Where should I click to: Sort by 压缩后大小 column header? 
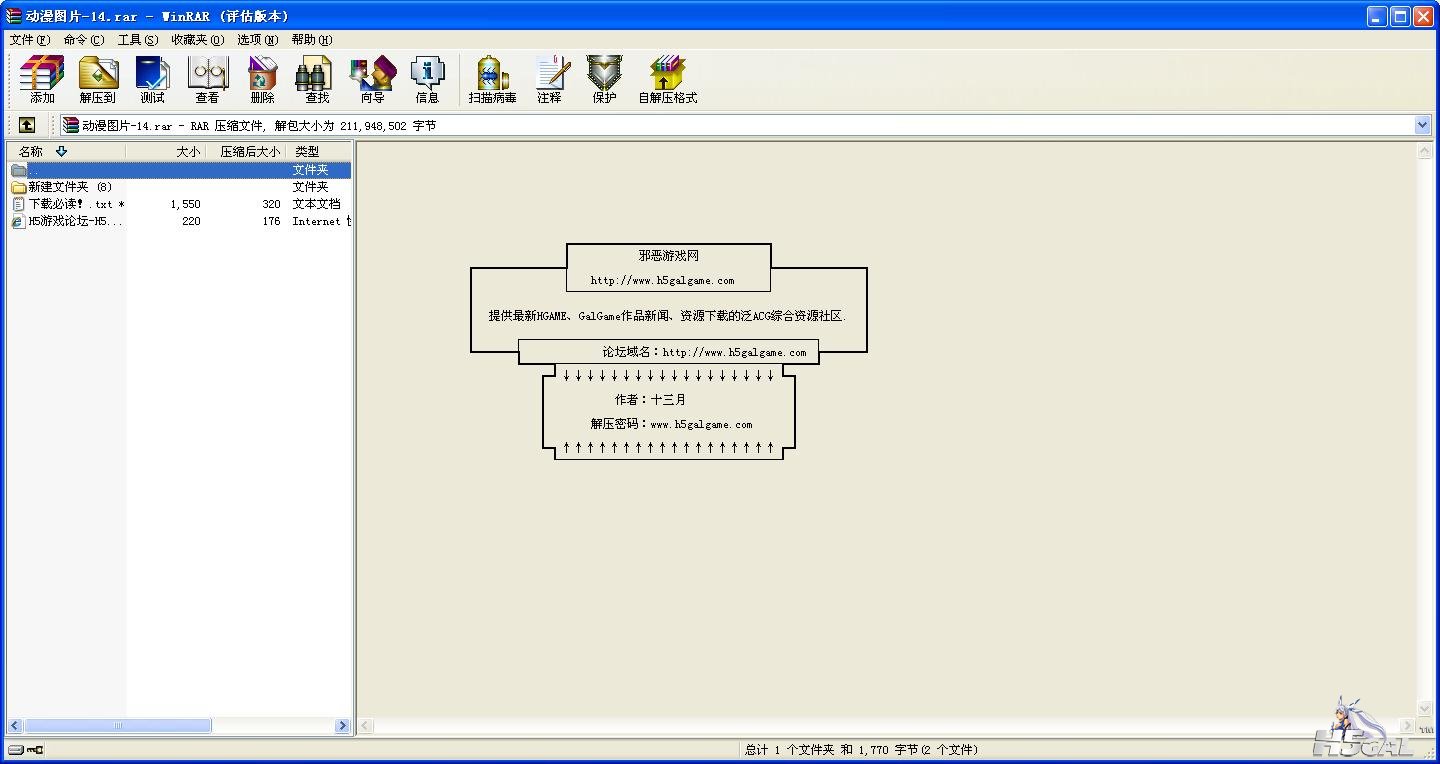(249, 152)
